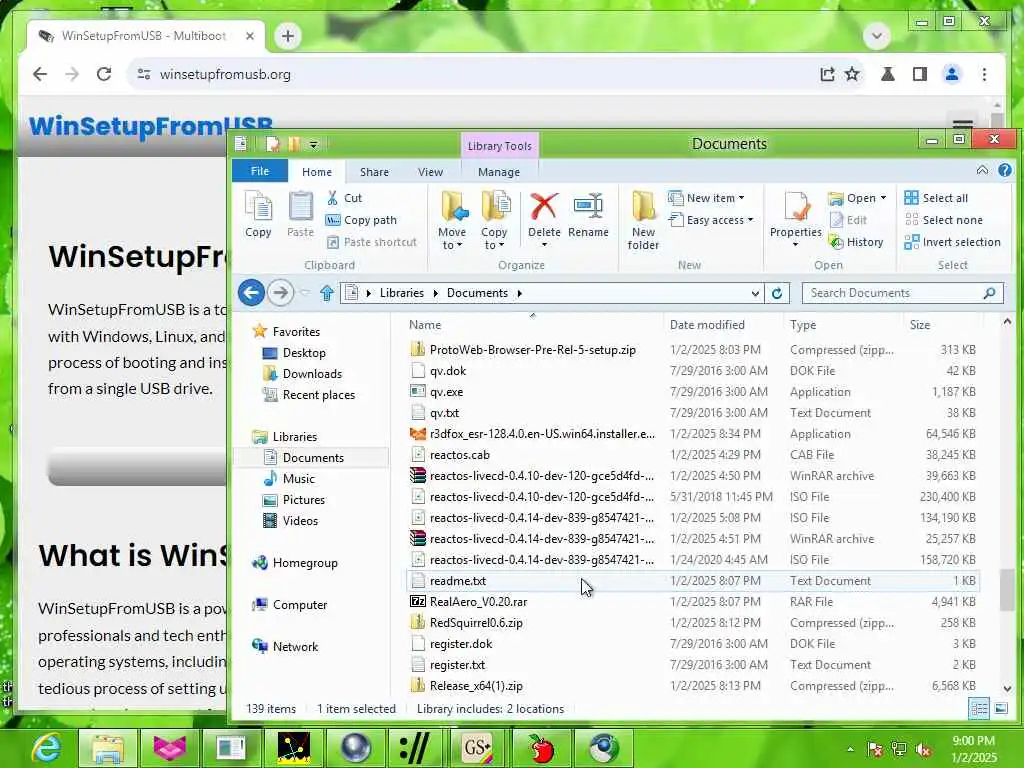1024x768 pixels.
Task: Select the Music library
Action: pos(298,479)
